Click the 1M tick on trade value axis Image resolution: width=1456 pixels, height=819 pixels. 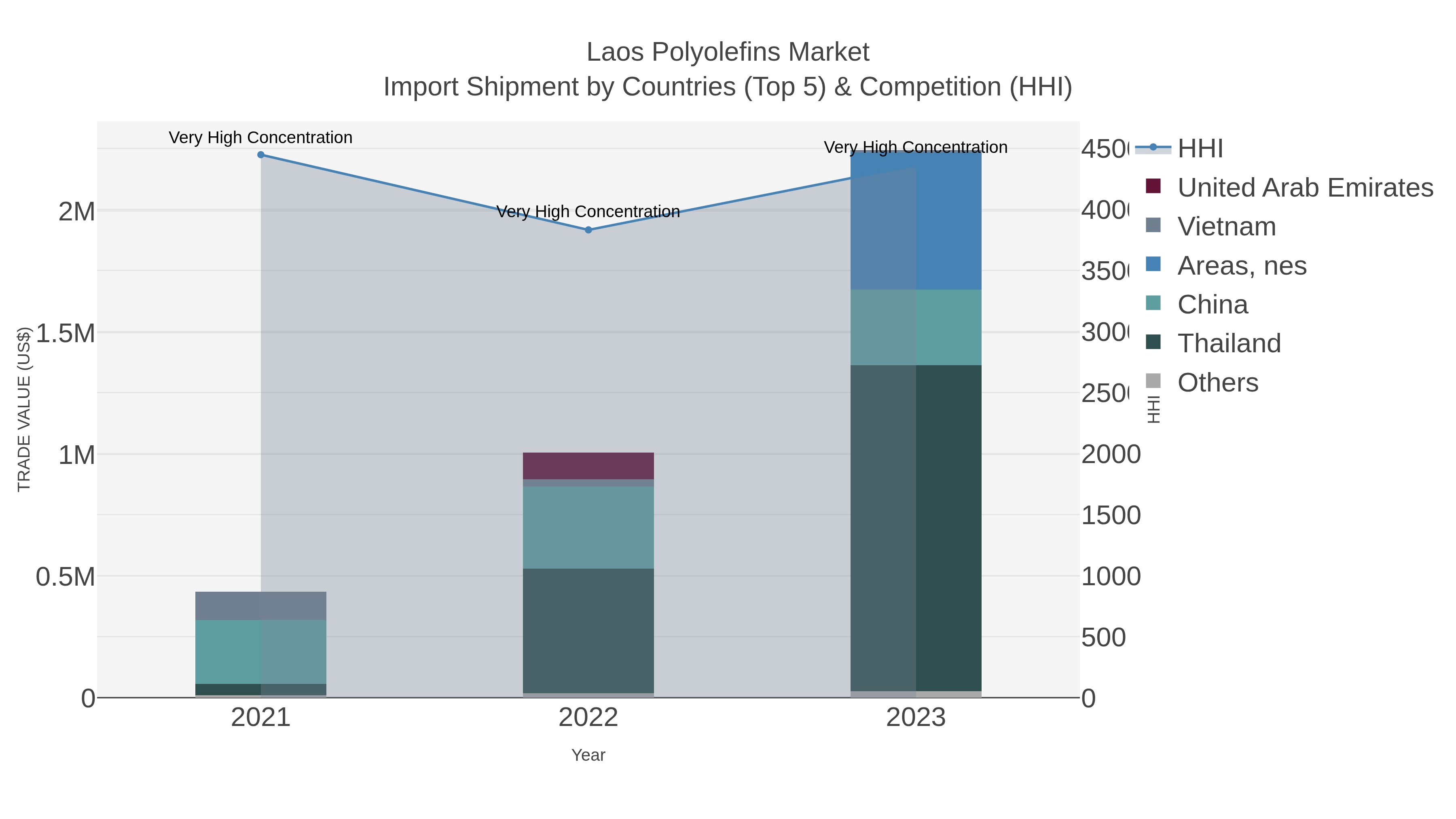(x=77, y=455)
